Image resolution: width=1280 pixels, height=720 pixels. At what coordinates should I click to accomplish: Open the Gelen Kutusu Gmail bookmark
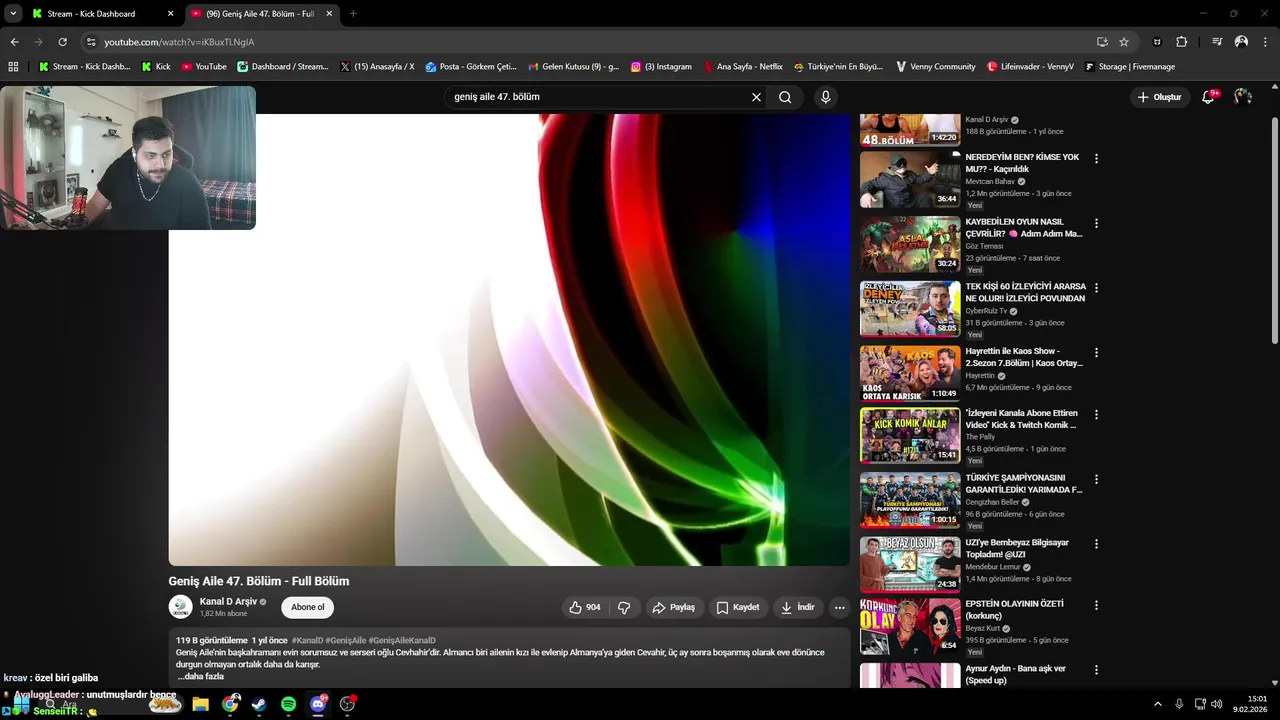(x=573, y=67)
